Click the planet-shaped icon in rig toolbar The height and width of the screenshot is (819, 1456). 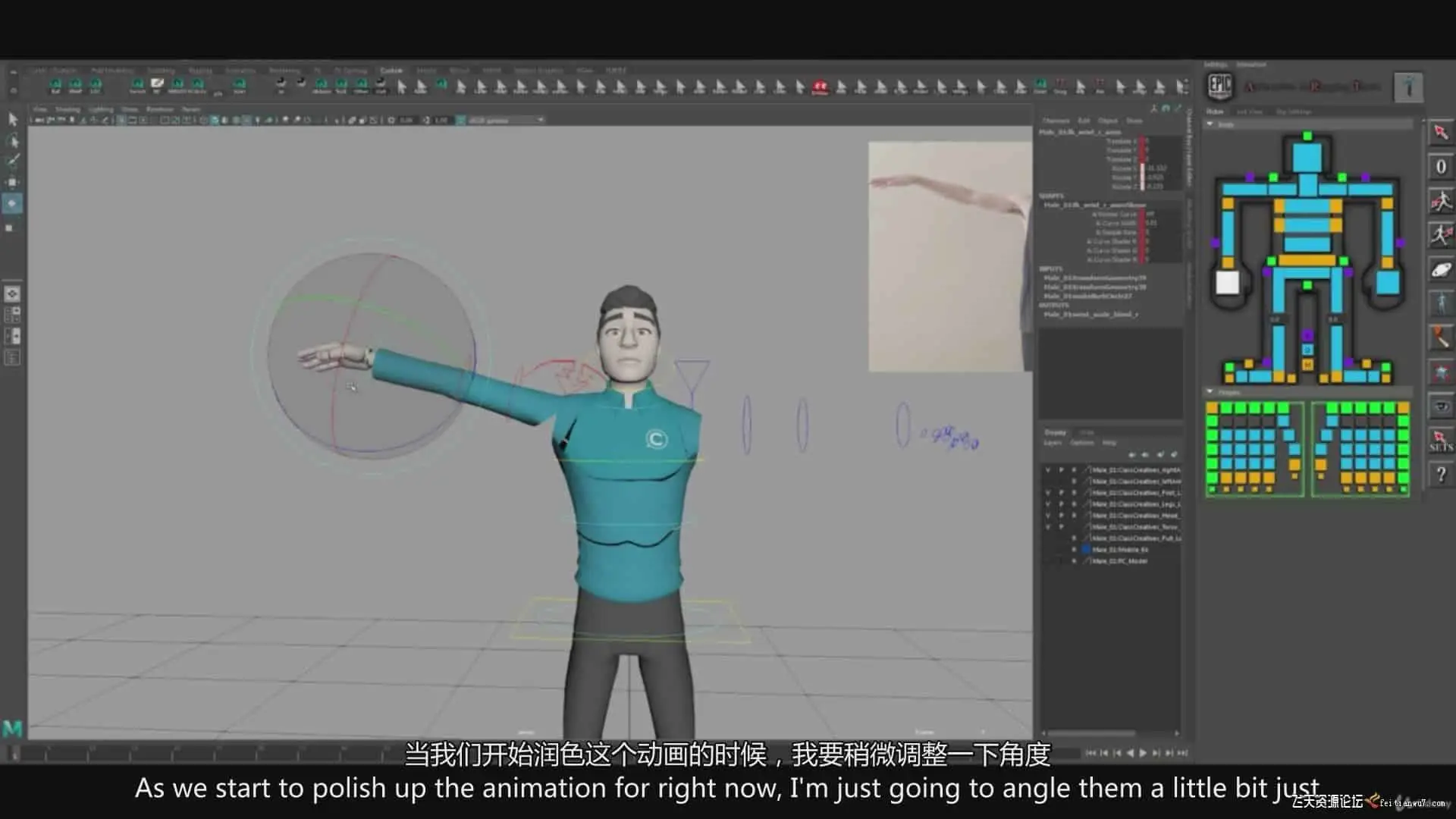tap(1440, 270)
